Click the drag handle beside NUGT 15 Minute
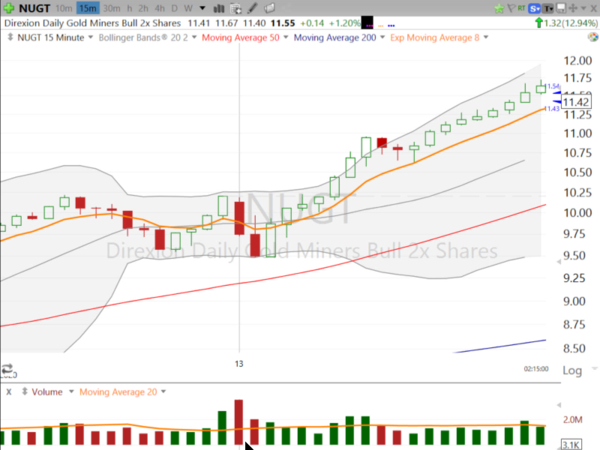 pos(10,37)
